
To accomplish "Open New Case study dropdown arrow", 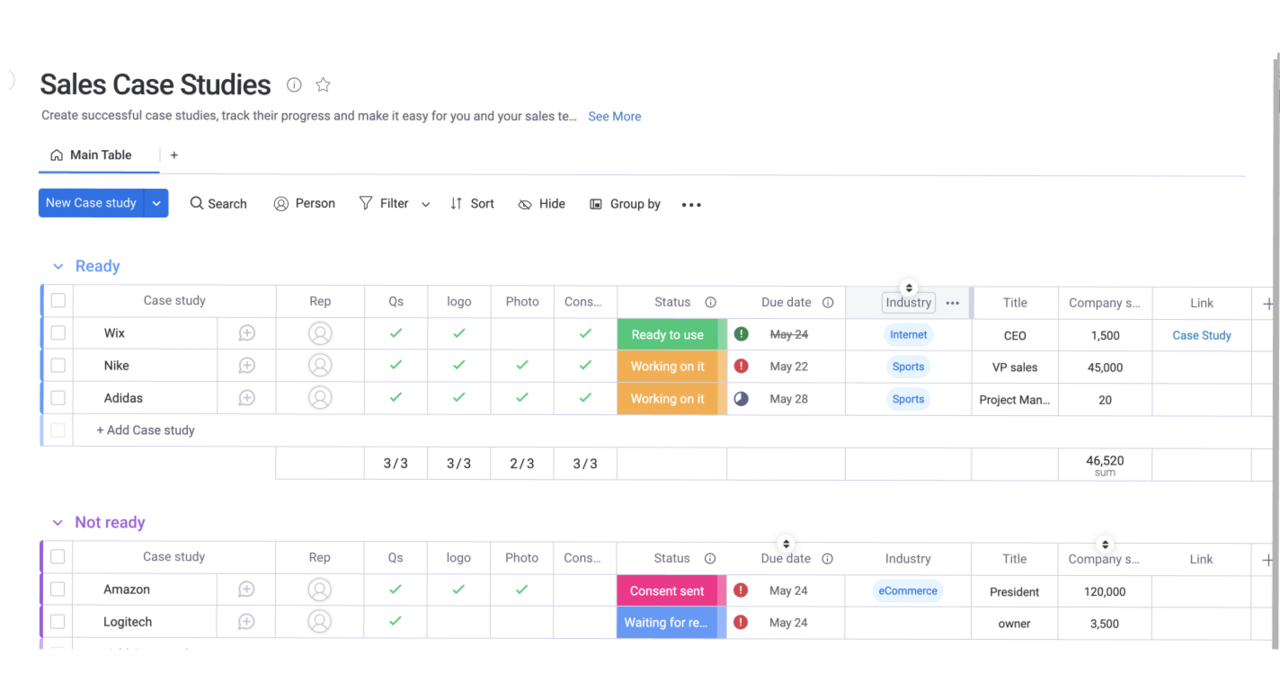I will [156, 203].
